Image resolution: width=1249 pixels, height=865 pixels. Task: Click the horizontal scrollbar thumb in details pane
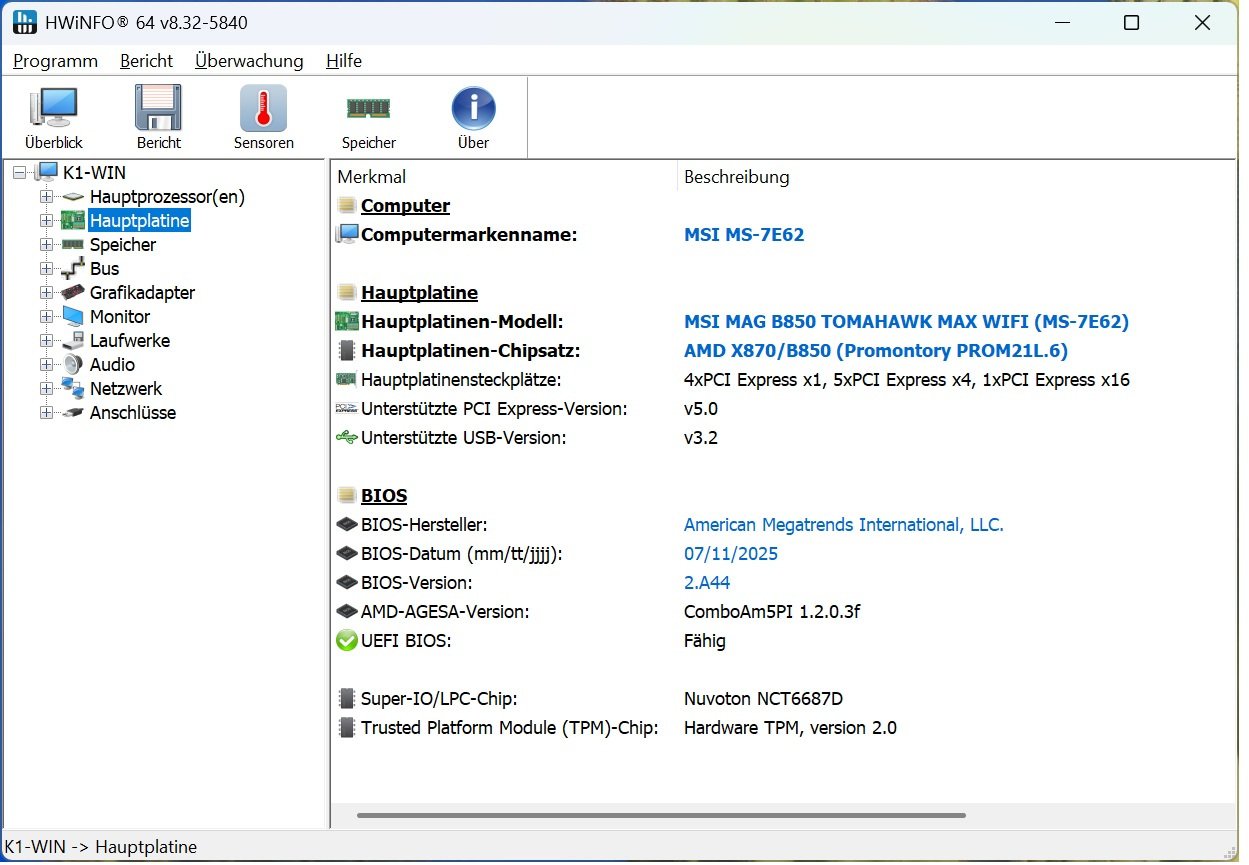click(661, 815)
